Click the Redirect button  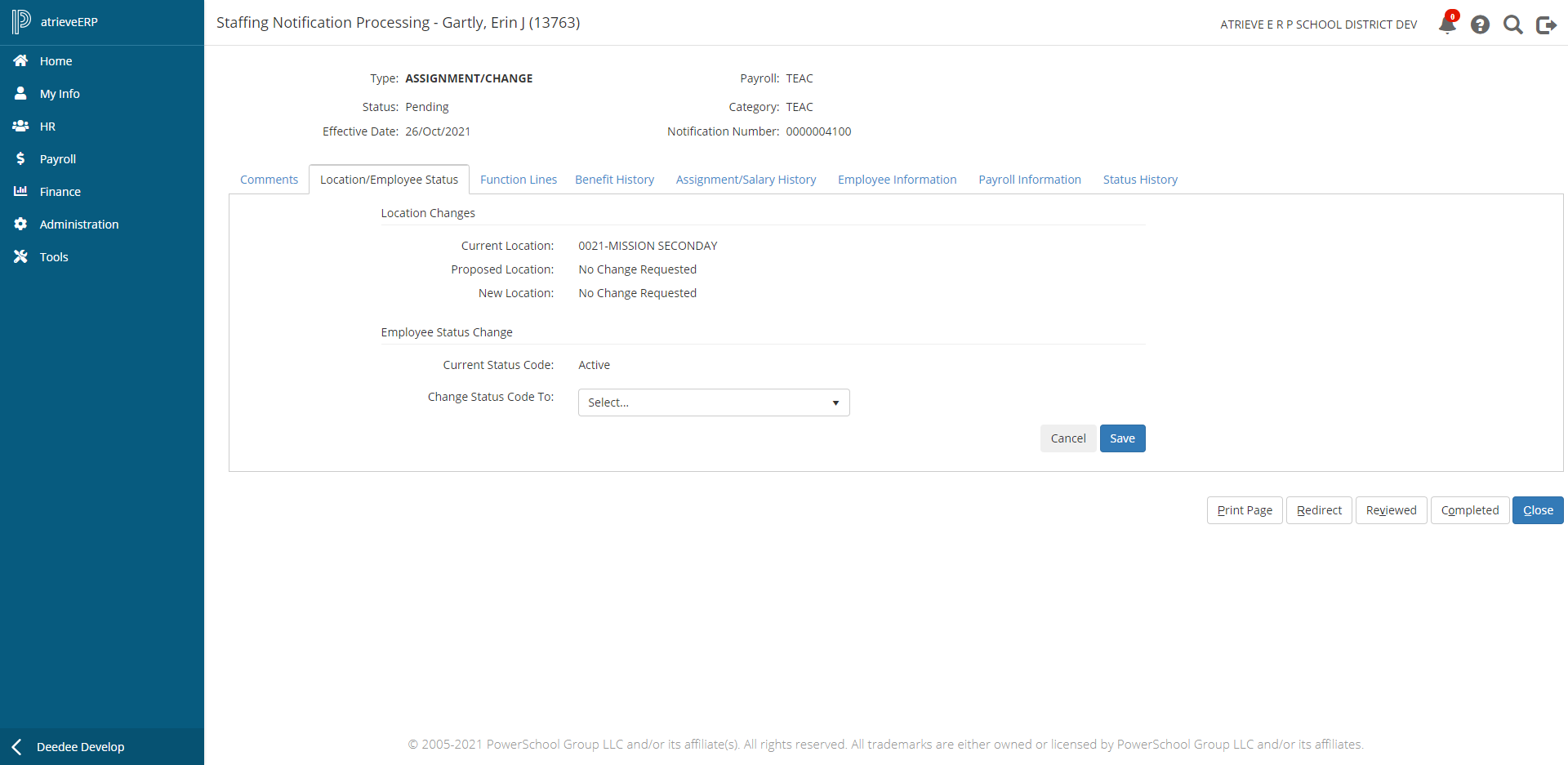[x=1319, y=510]
